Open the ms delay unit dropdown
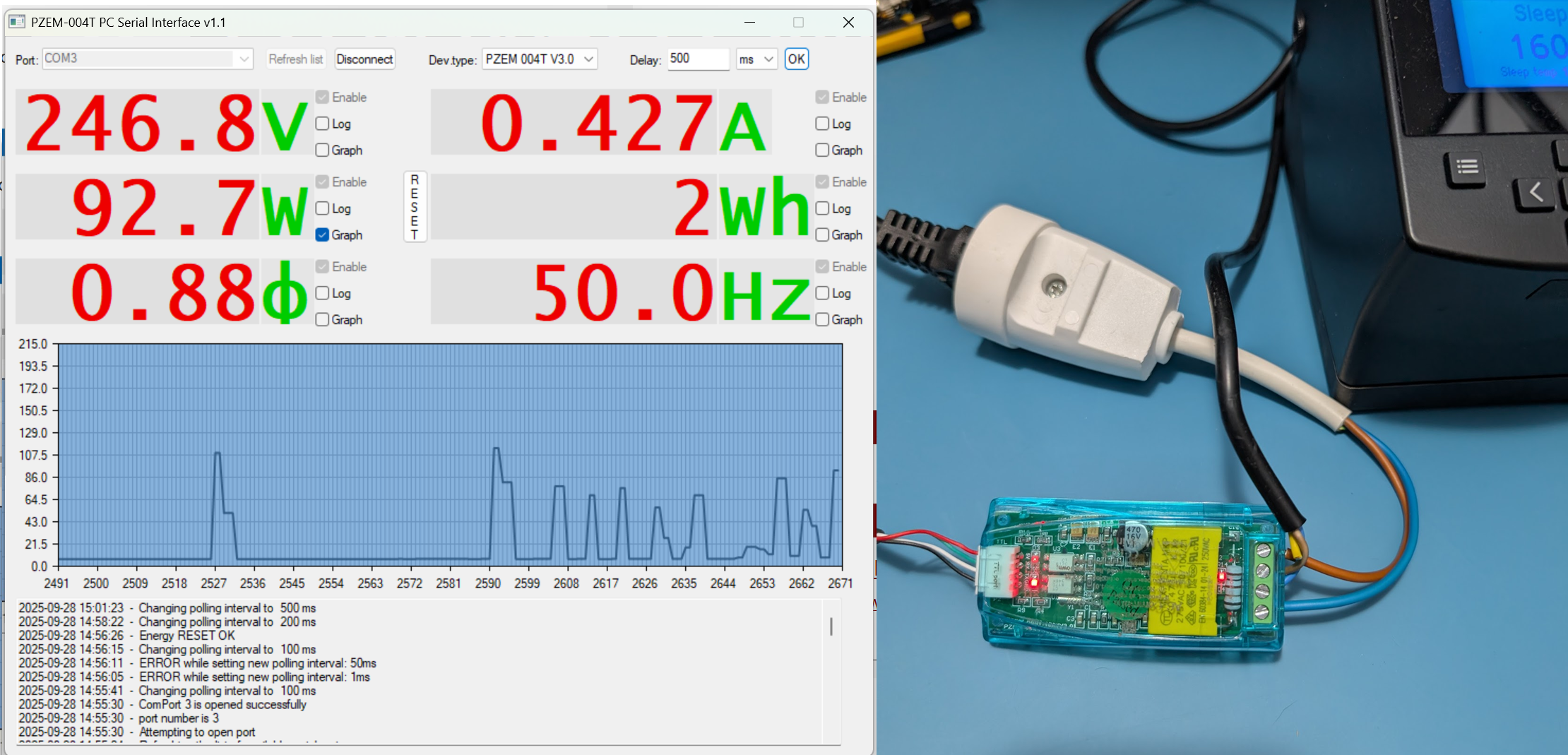 tap(768, 59)
